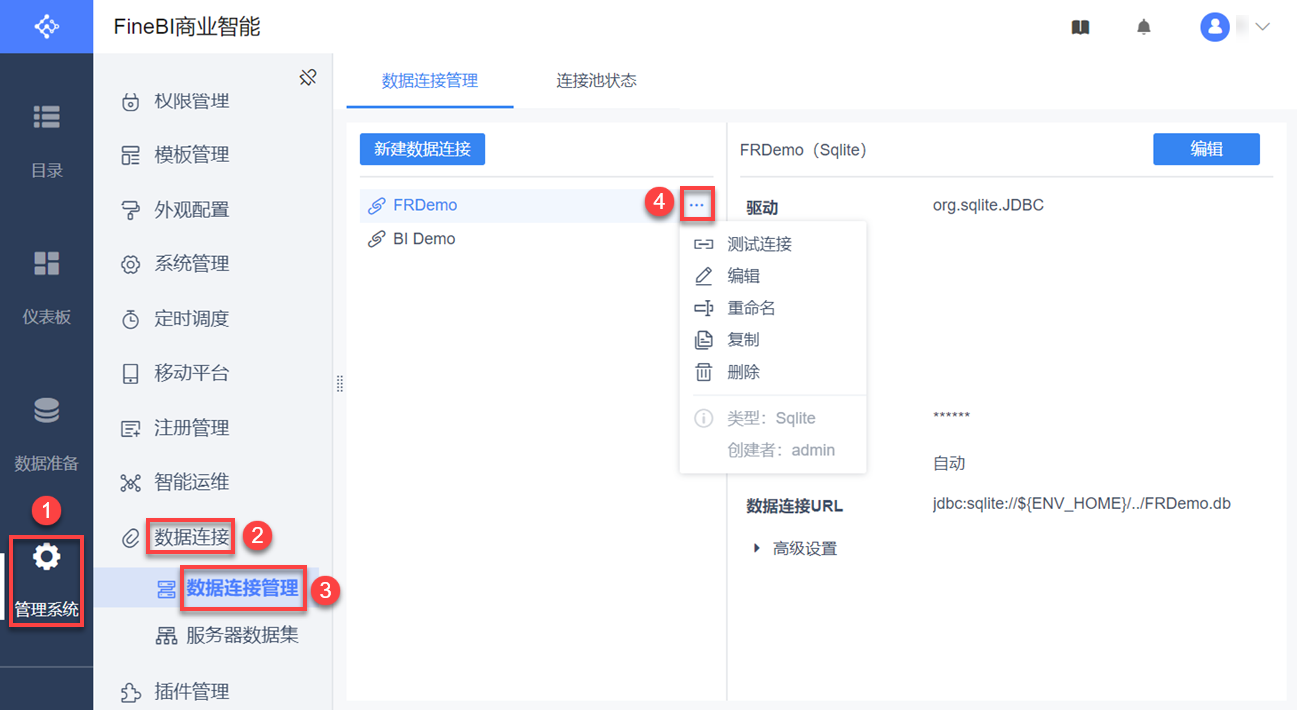Collapse the 数据连接 sidebar group
The height and width of the screenshot is (710, 1297).
pos(191,537)
